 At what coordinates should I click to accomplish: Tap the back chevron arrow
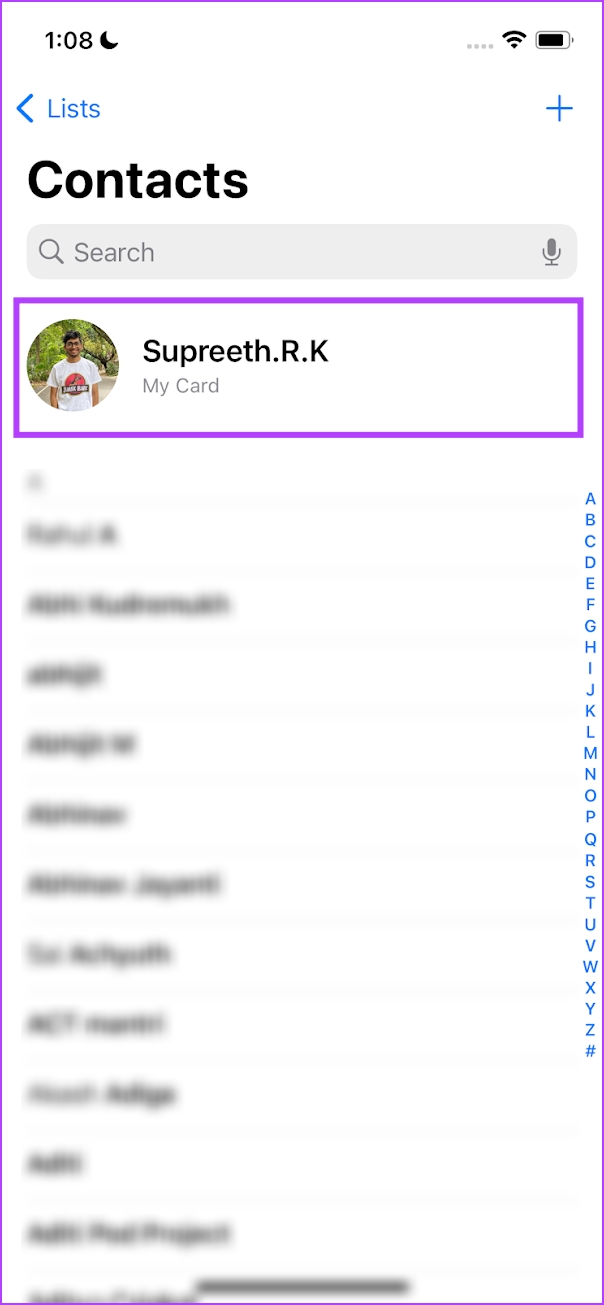[26, 109]
